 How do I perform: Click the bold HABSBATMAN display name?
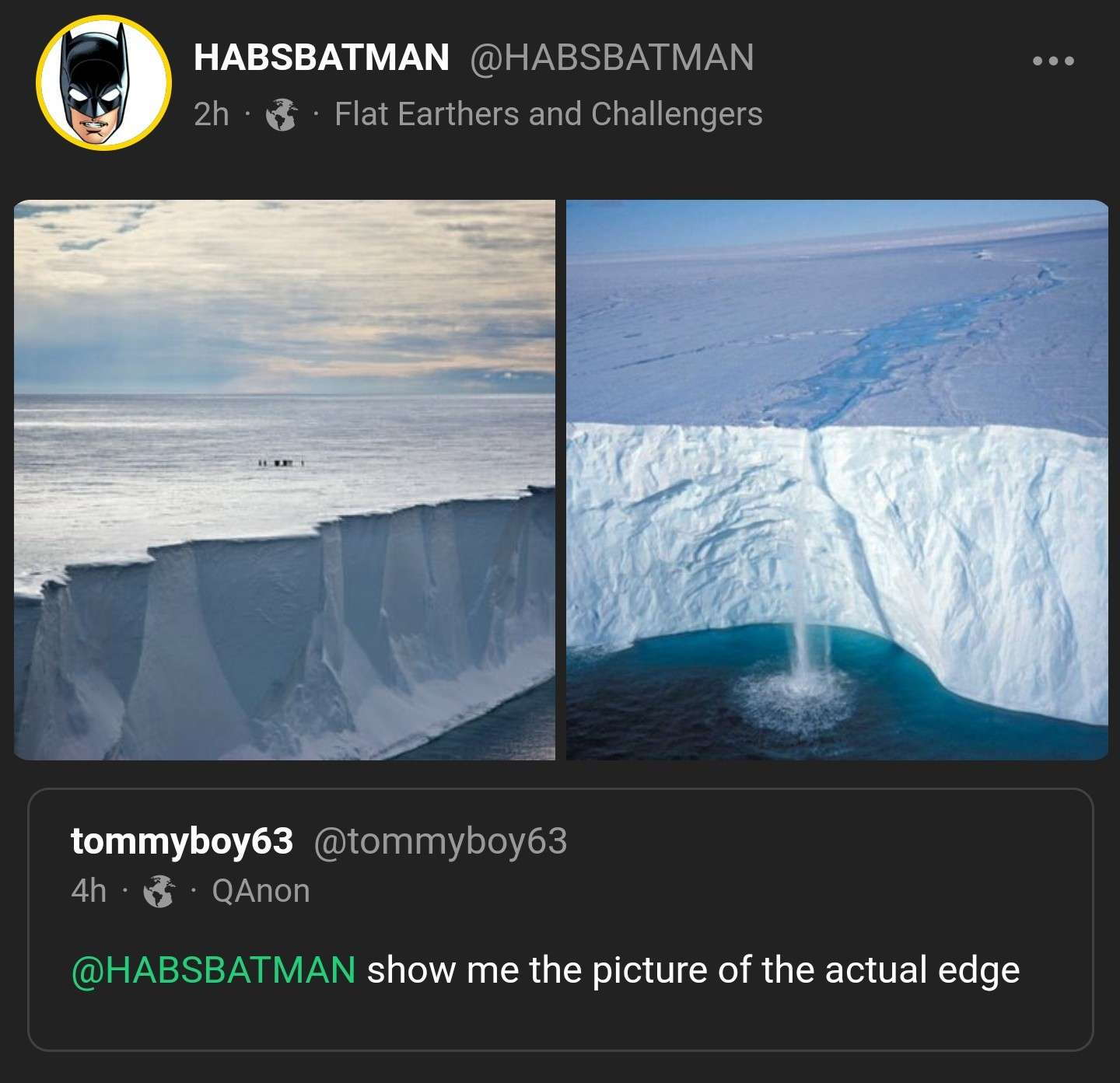coord(321,58)
